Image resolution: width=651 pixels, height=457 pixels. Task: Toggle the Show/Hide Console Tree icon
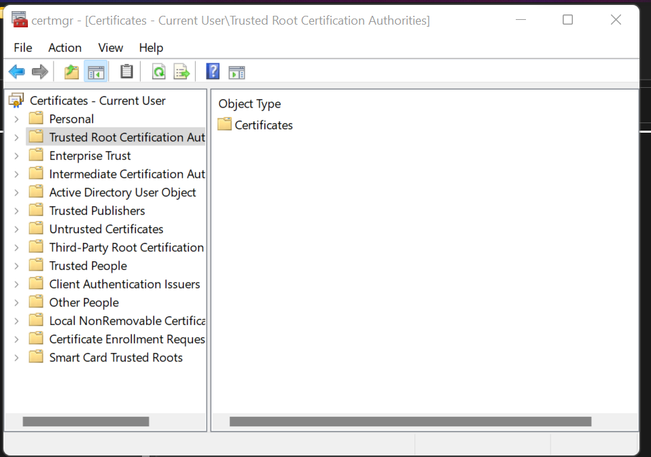coord(96,72)
